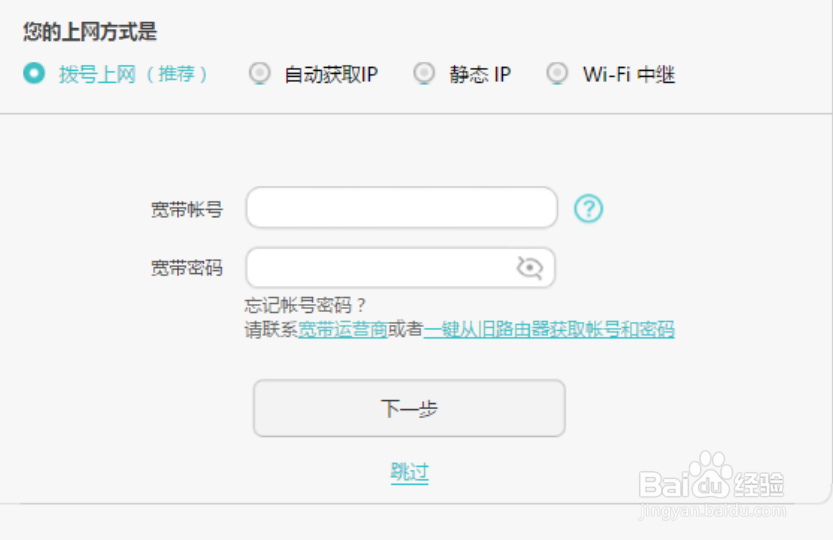Click the 下一步 button

tap(409, 408)
